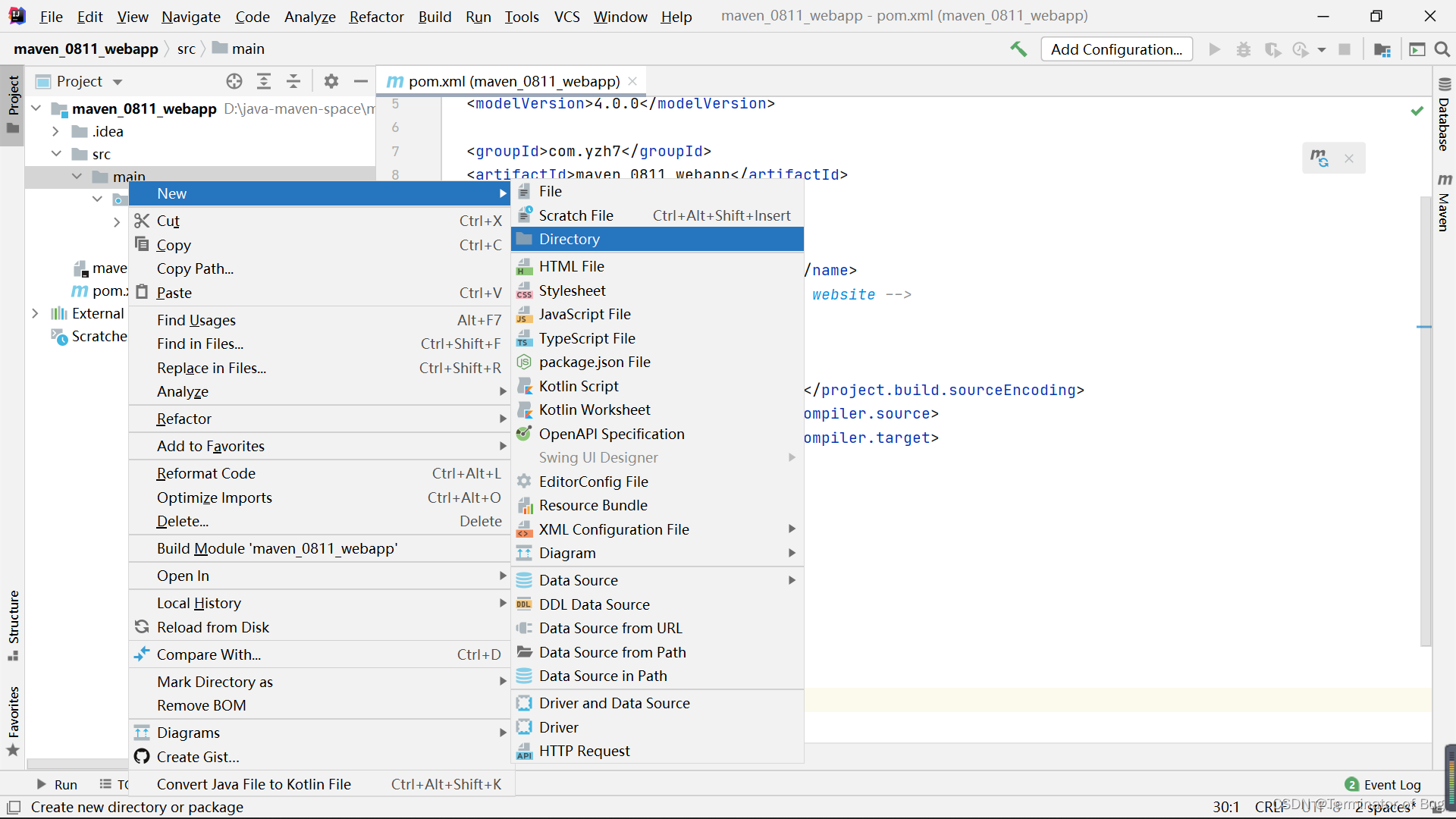Click Build Module 'maven_0811_webapp' option
This screenshot has width=1456, height=819.
[277, 548]
